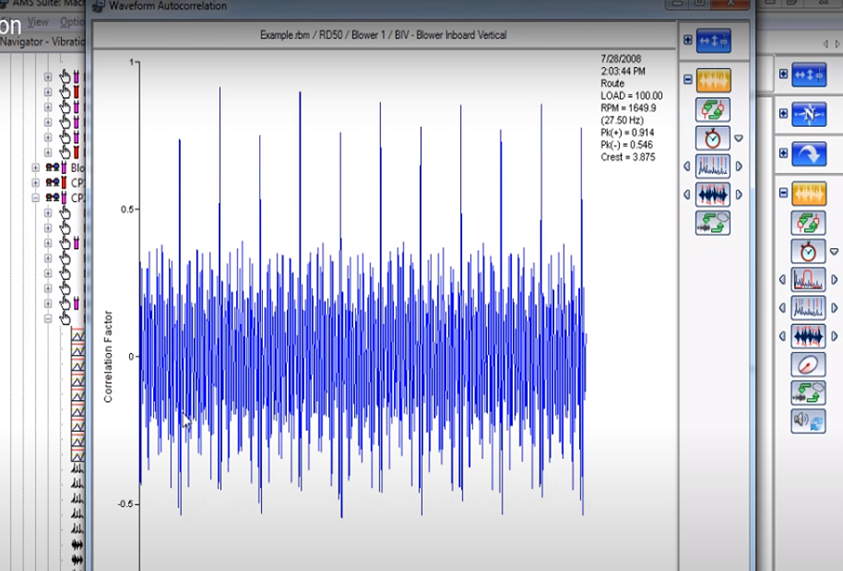
Task: Click the 'Pk(+) = 0.914' value
Action: 627,133
